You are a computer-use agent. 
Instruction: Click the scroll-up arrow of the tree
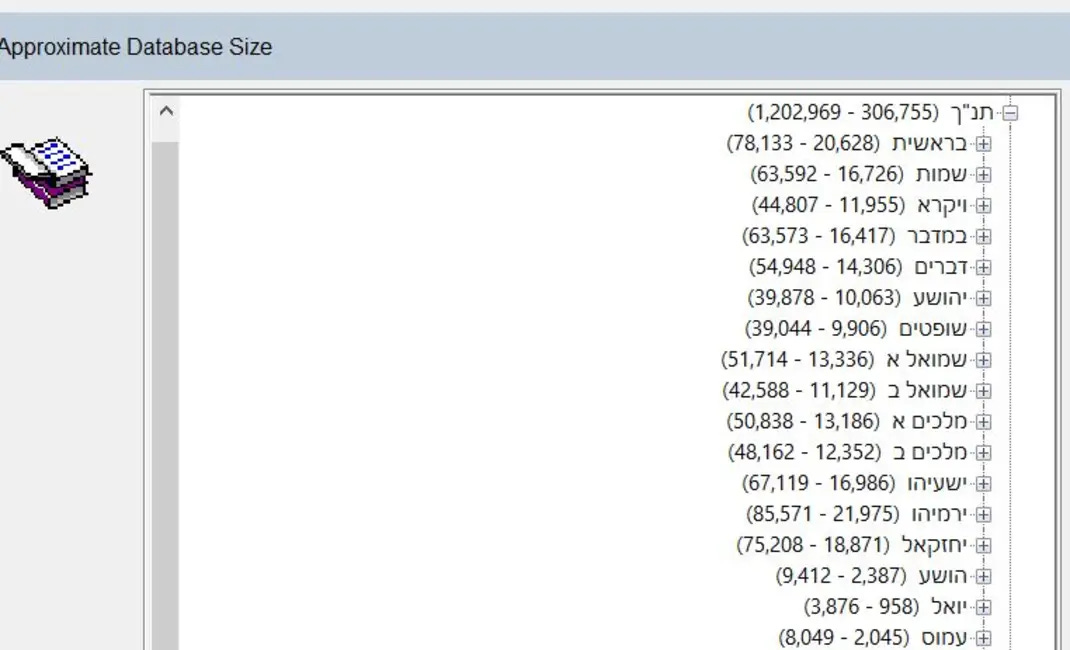click(166, 111)
